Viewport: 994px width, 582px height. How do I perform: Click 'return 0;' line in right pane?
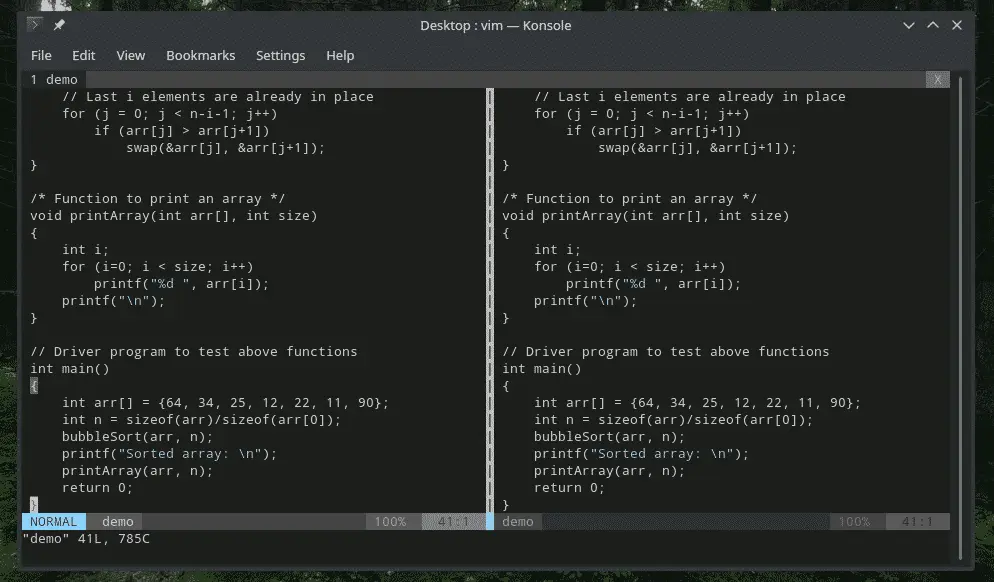point(569,488)
